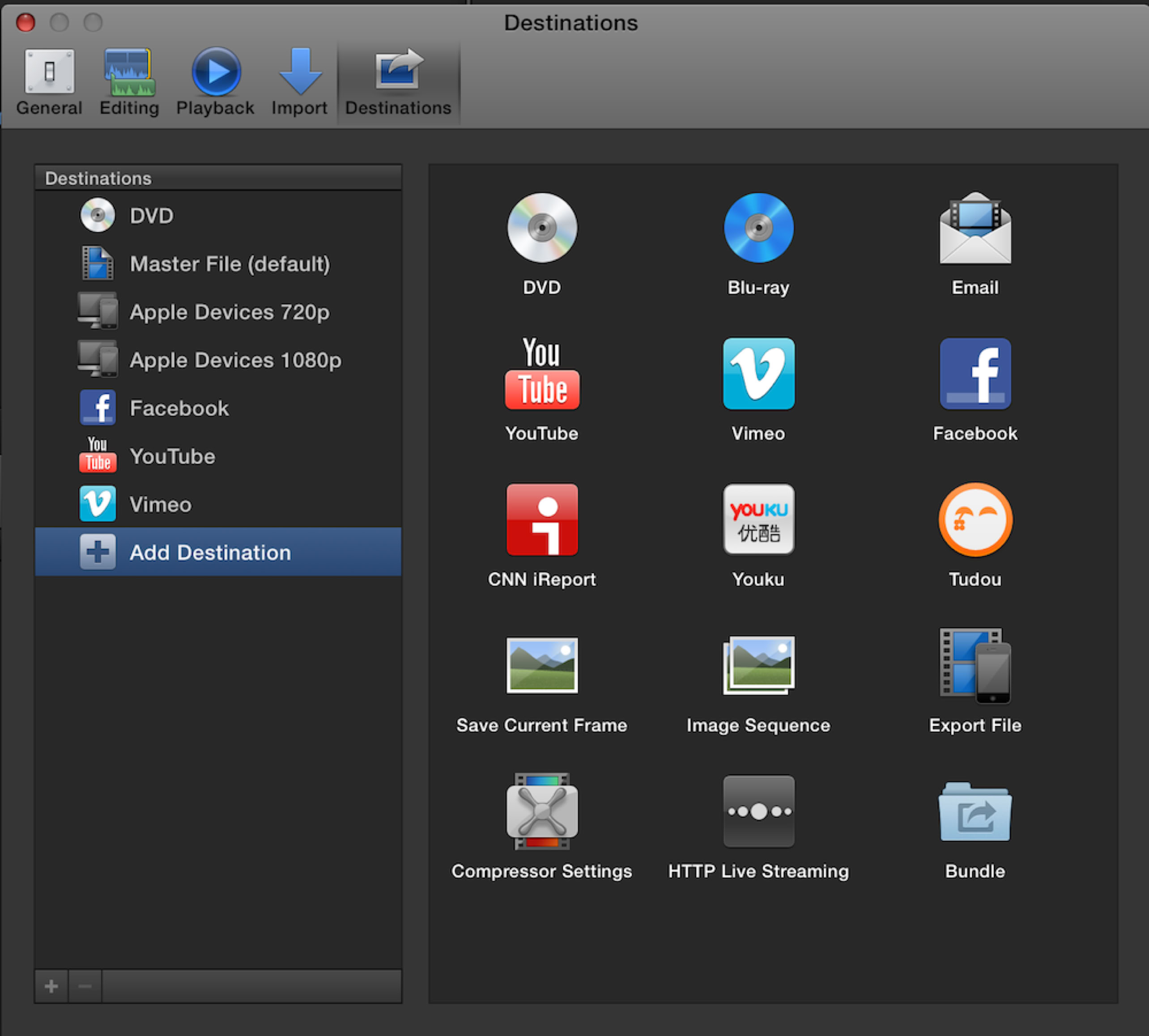Screen dimensions: 1149x1036
Task: Select Apple Devices 1080p in sidebar
Action: click(x=234, y=361)
